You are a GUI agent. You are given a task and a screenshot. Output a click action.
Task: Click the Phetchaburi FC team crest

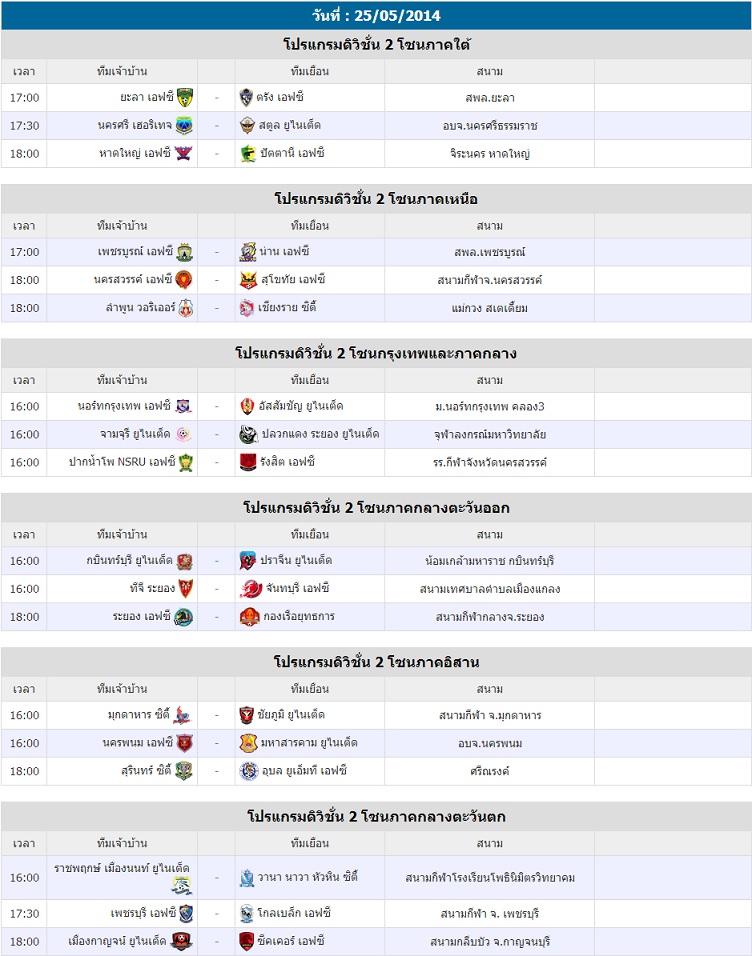(x=186, y=913)
